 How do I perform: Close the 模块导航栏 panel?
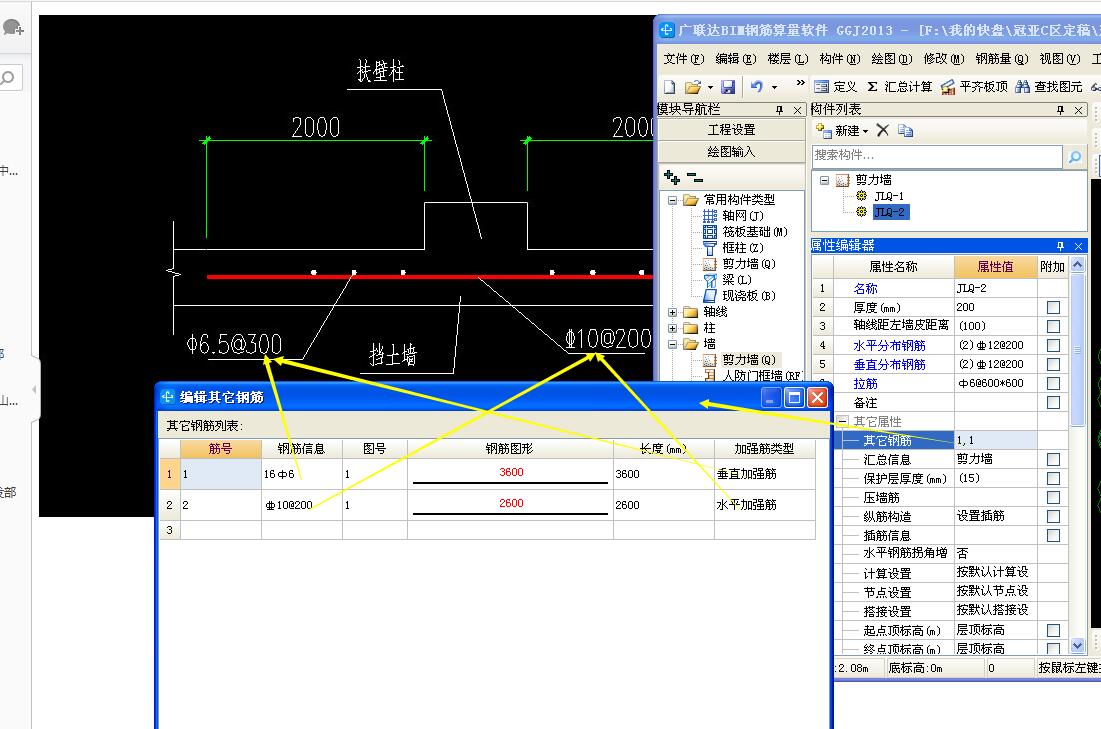click(x=797, y=110)
